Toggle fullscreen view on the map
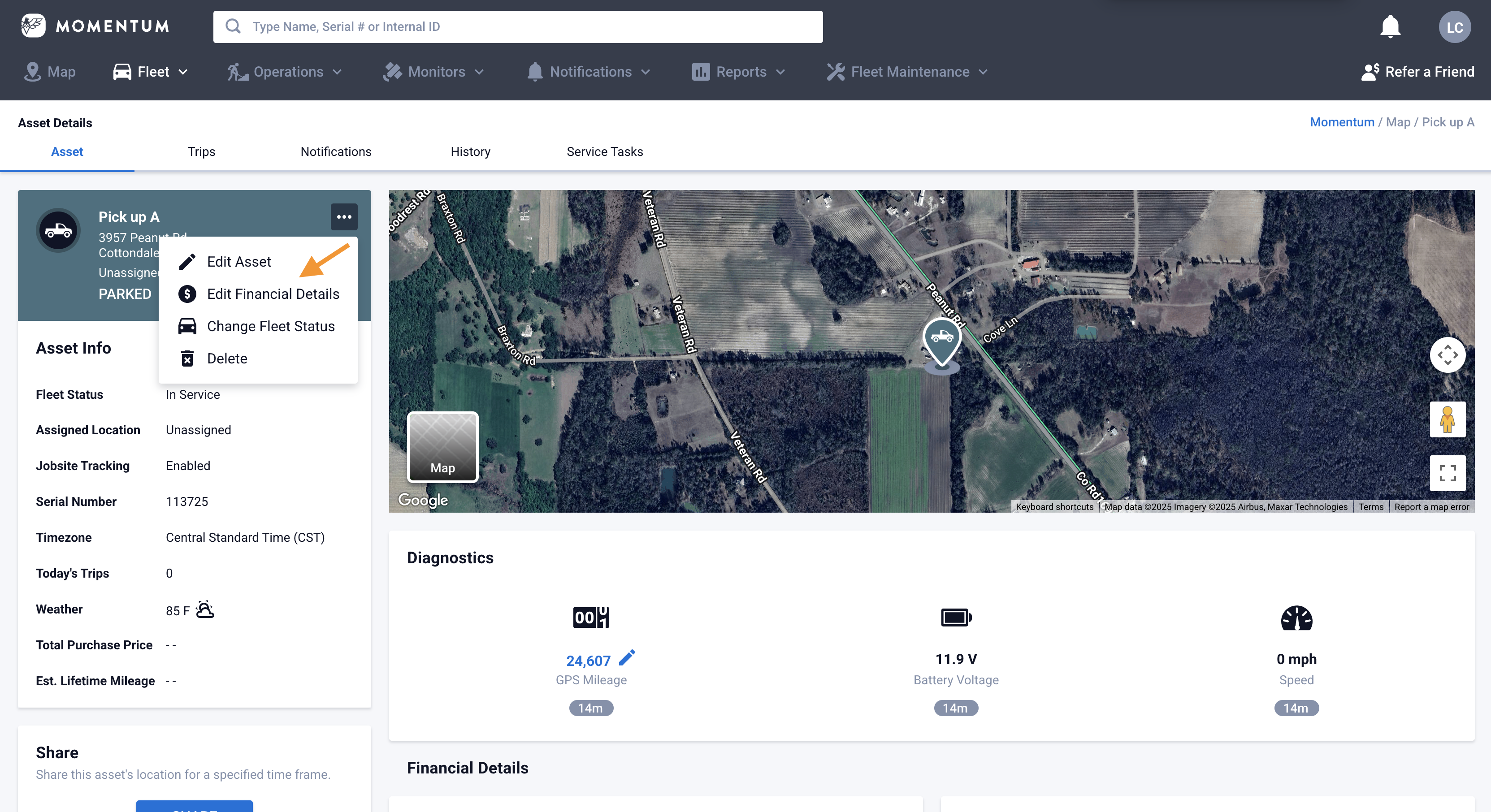This screenshot has height=812, width=1491. (1447, 473)
